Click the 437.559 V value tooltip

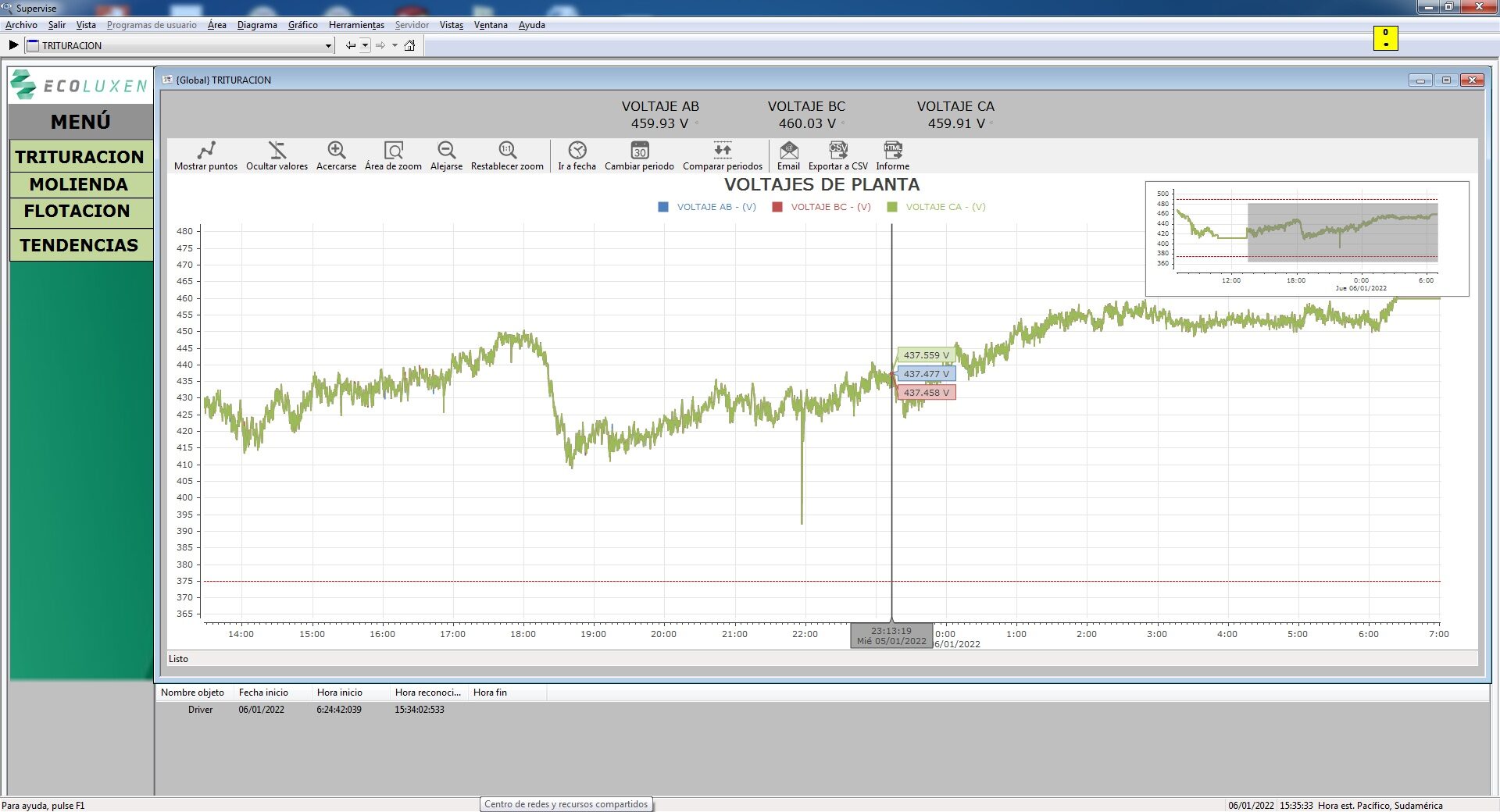tap(926, 355)
